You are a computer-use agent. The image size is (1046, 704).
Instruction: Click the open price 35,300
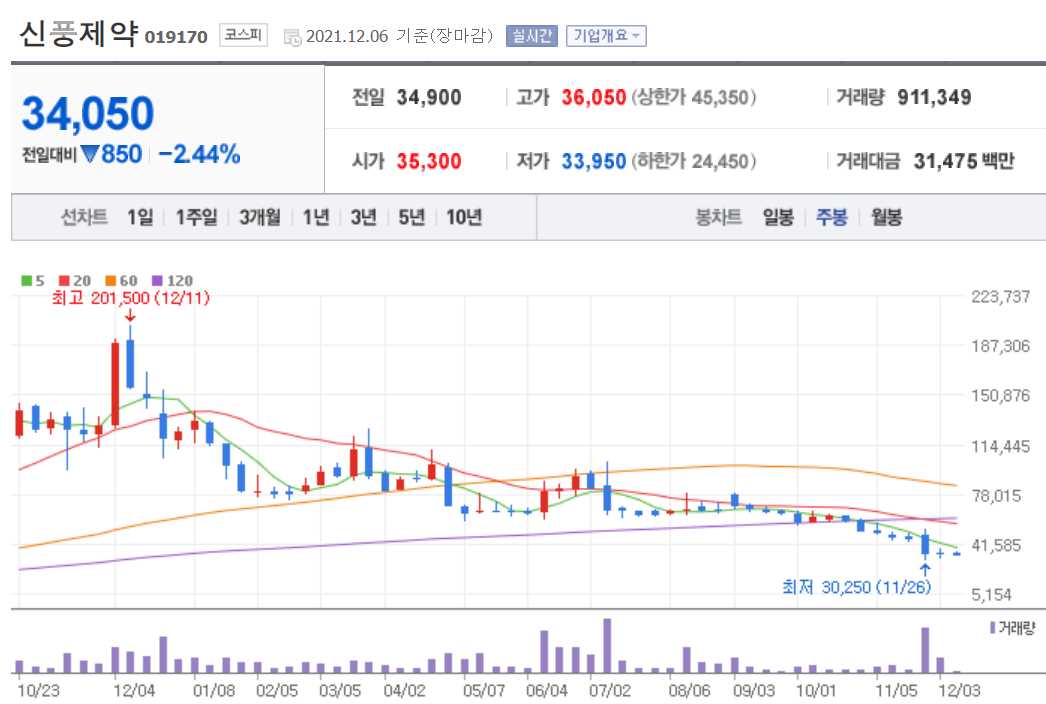tap(429, 161)
